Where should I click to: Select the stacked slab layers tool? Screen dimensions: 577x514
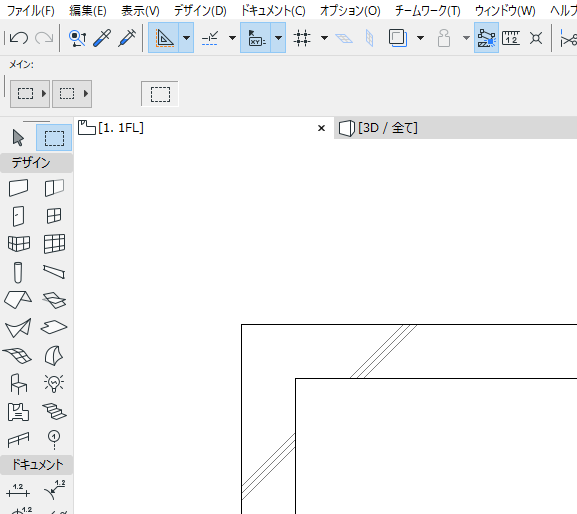54,300
